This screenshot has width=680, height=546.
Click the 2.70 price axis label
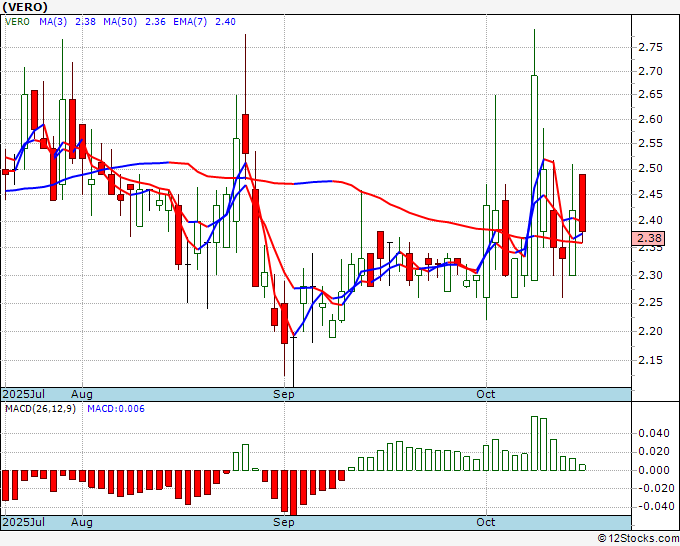pyautogui.click(x=651, y=71)
